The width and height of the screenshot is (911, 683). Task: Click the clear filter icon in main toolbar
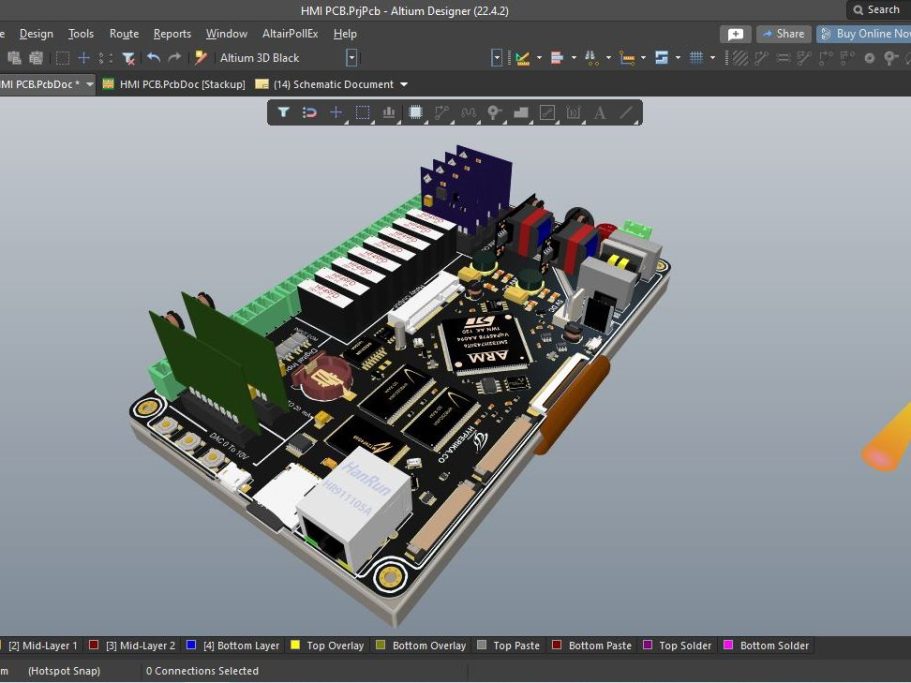(x=128, y=57)
